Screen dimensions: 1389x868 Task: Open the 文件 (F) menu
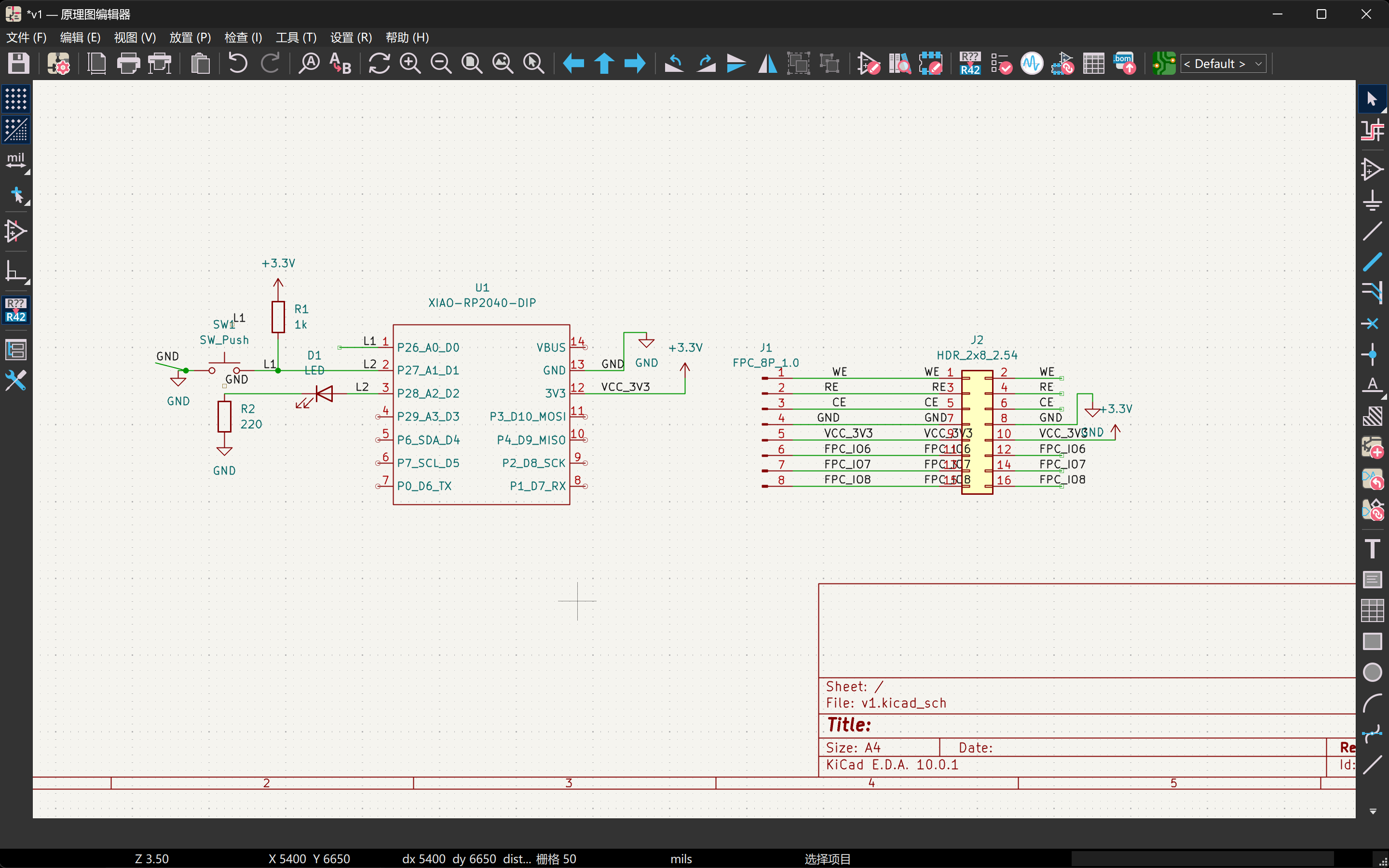tap(27, 37)
